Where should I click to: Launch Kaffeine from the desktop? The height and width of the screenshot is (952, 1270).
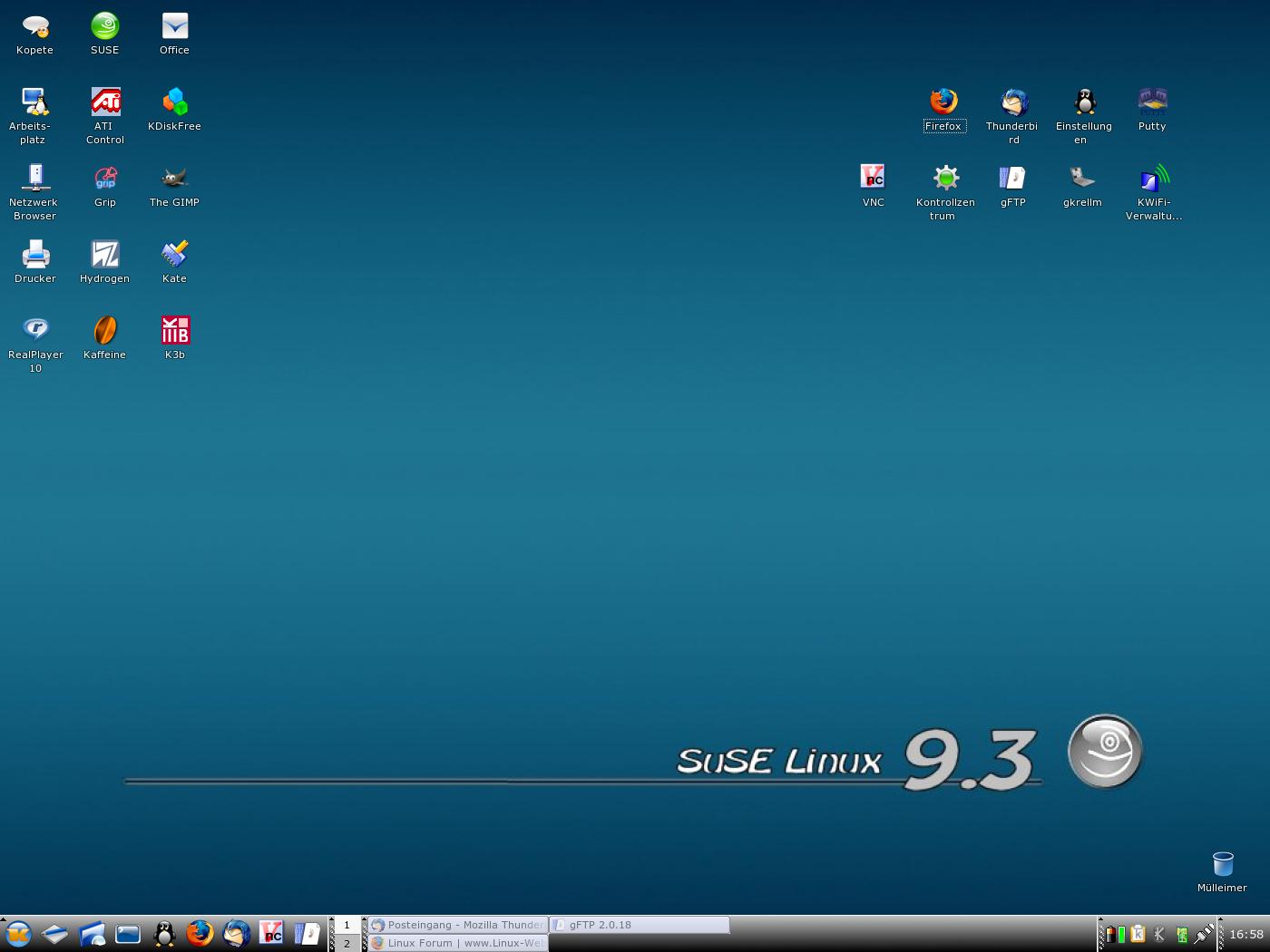click(105, 339)
